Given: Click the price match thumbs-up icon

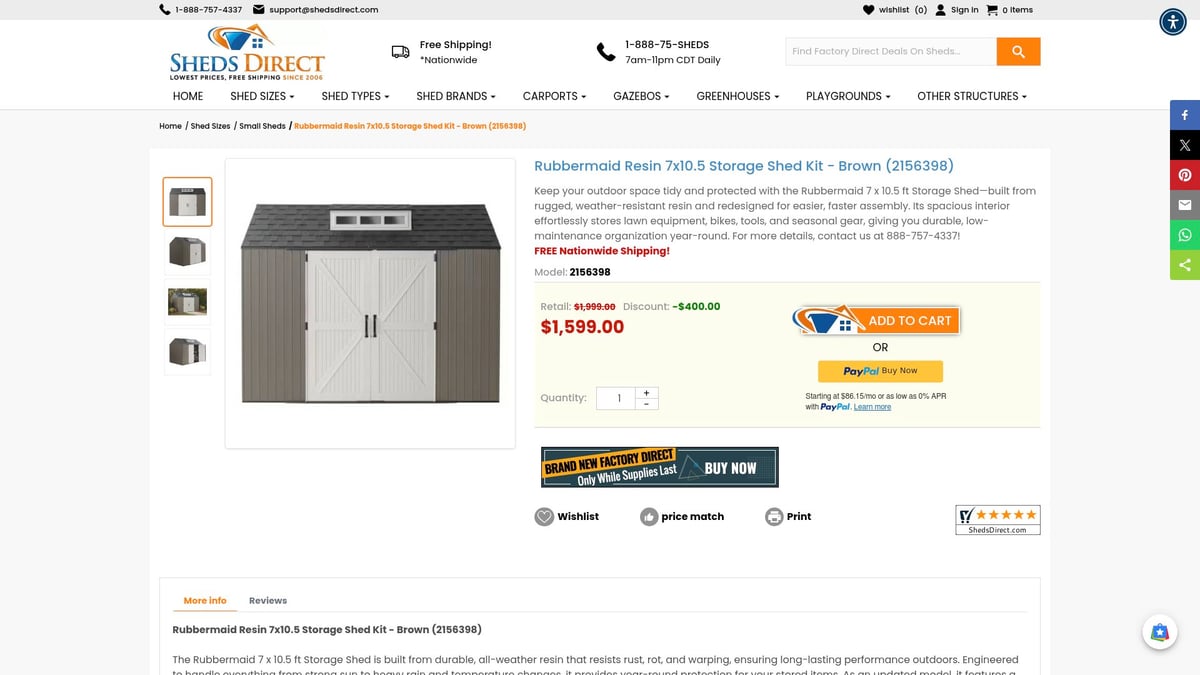Looking at the screenshot, I should click(x=649, y=517).
